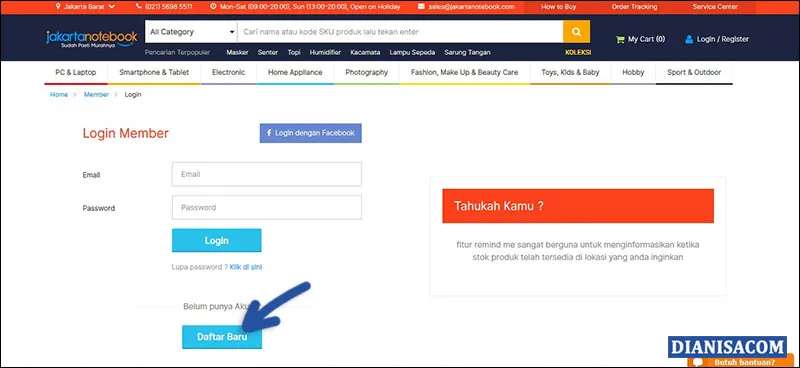Click the location pin icon
Viewport: 800px width, 368px height.
[58, 7]
